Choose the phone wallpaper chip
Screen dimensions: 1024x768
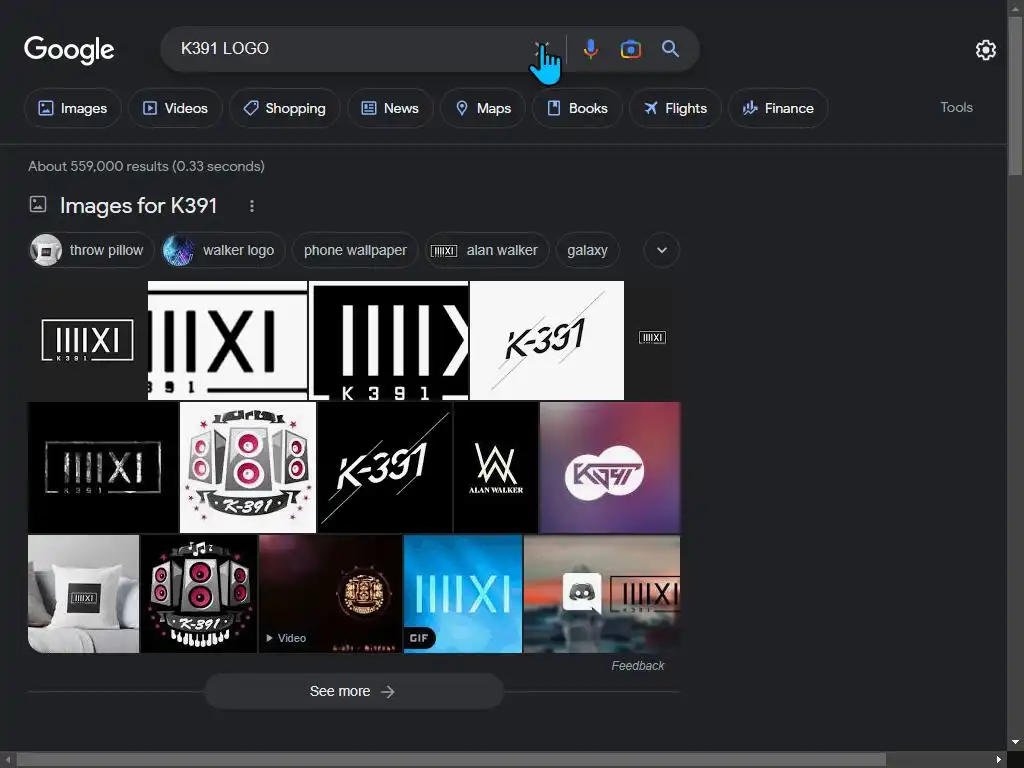pos(355,250)
